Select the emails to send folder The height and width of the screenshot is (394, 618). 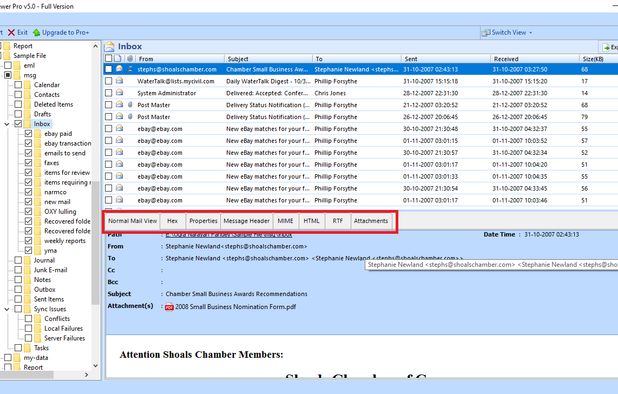pyautogui.click(x=65, y=153)
